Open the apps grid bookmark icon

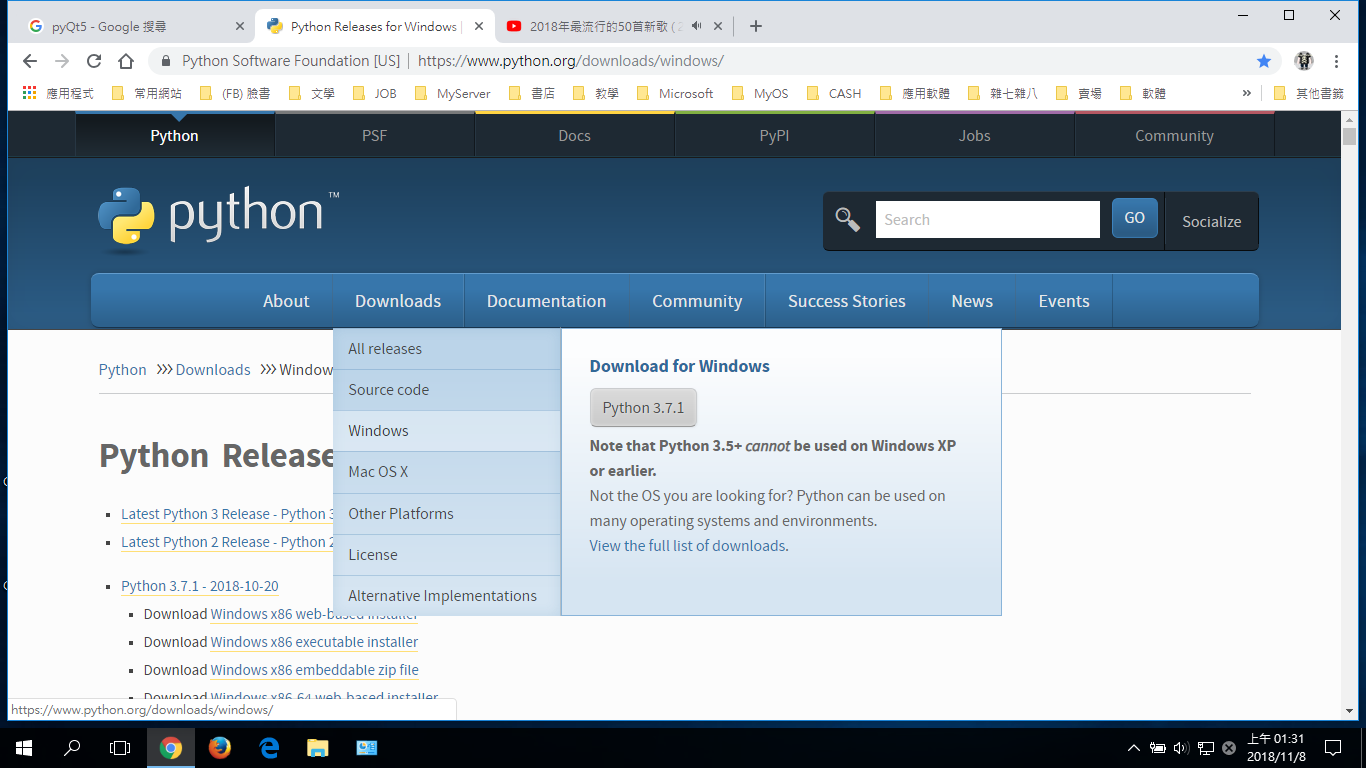[29, 93]
